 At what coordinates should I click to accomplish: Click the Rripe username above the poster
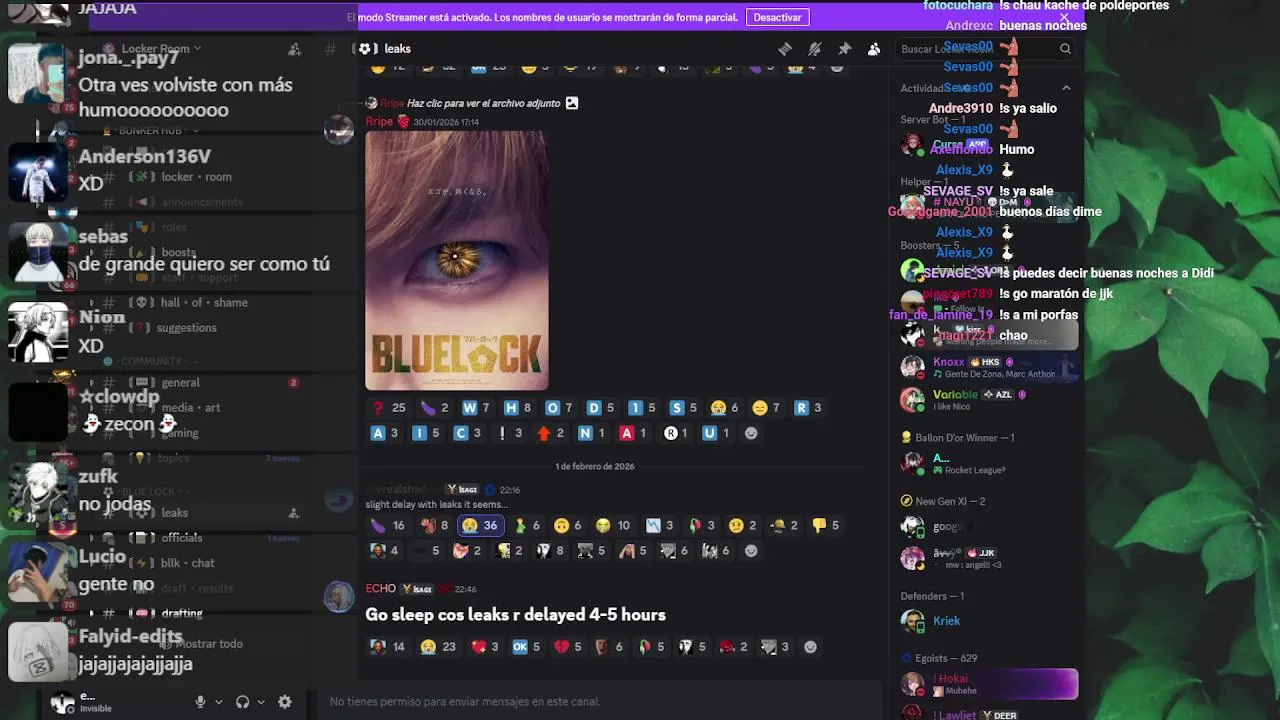[x=379, y=122]
